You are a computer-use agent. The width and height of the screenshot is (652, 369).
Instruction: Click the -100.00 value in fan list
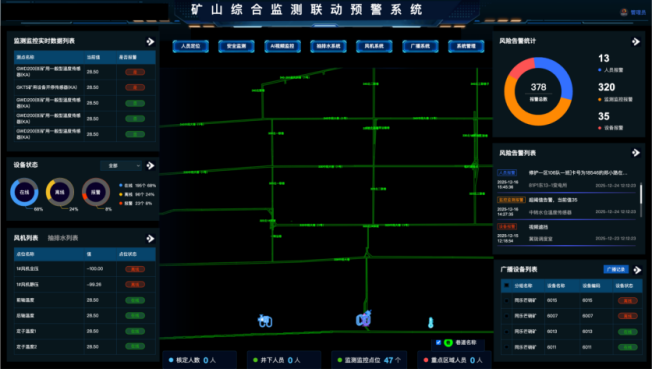(x=95, y=269)
